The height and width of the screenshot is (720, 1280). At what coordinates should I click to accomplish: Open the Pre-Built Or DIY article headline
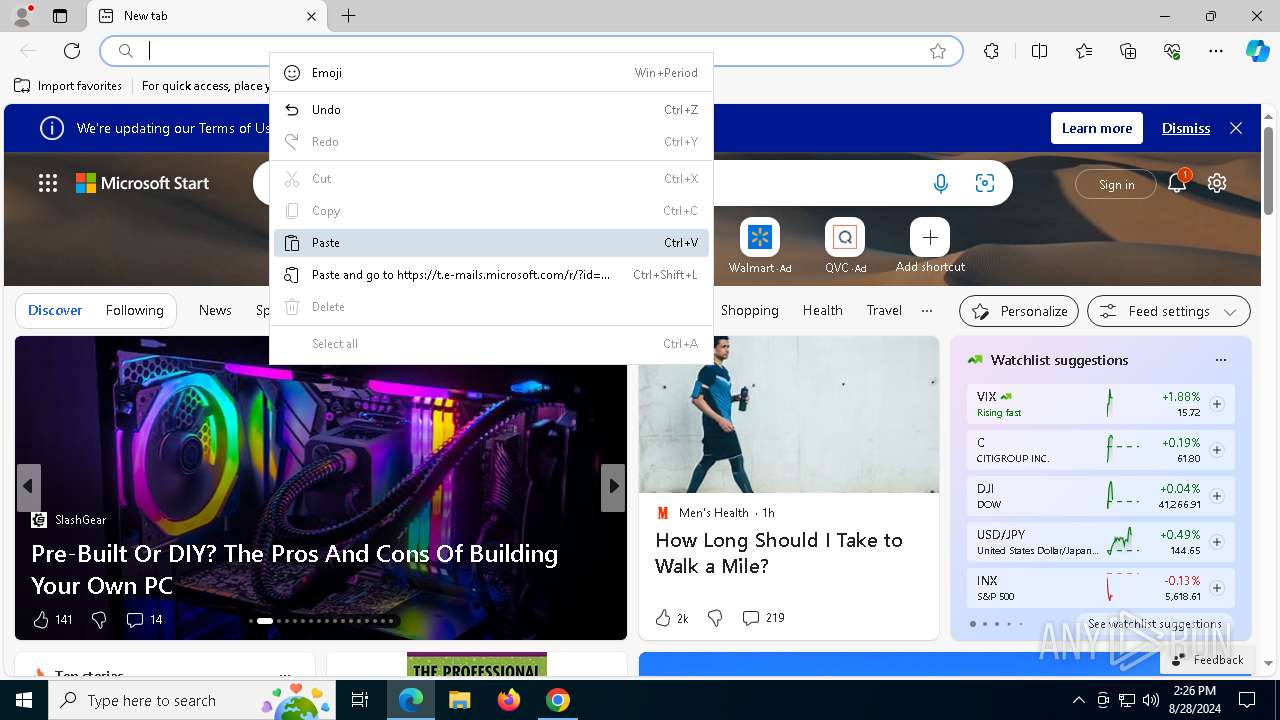[295, 569]
